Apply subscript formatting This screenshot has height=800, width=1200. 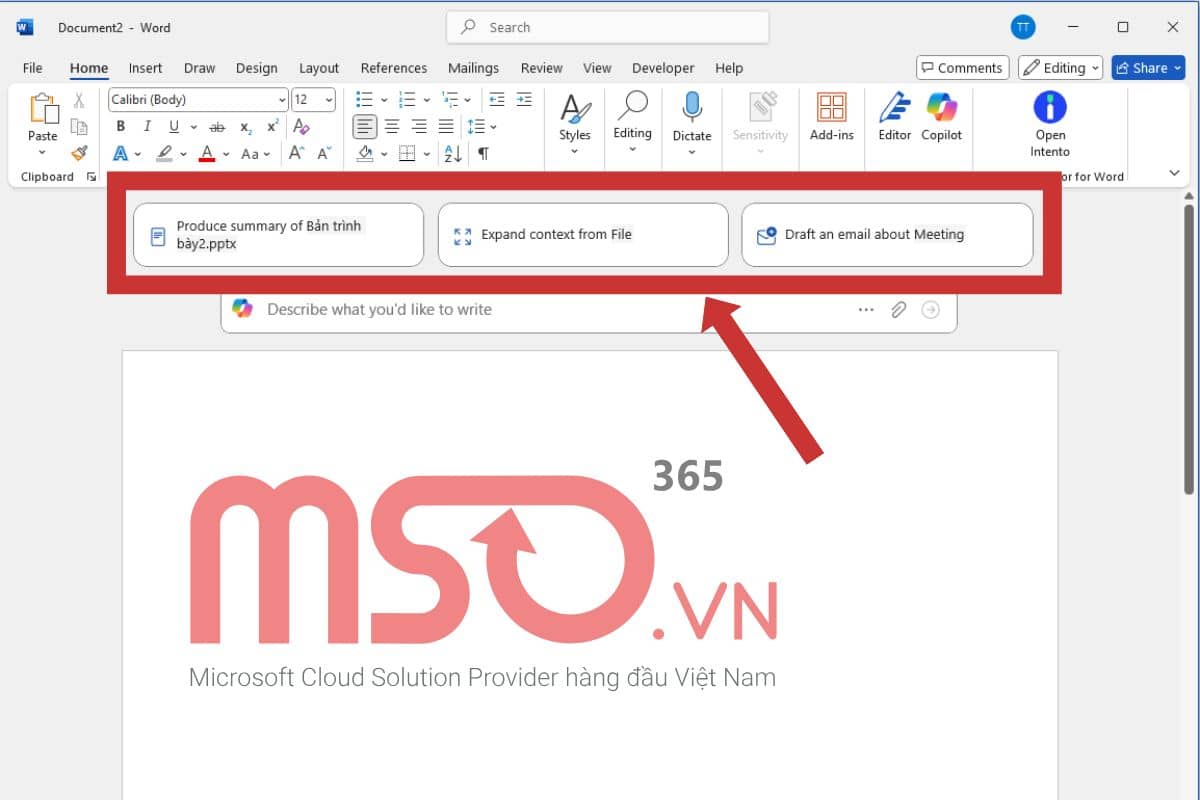point(246,127)
